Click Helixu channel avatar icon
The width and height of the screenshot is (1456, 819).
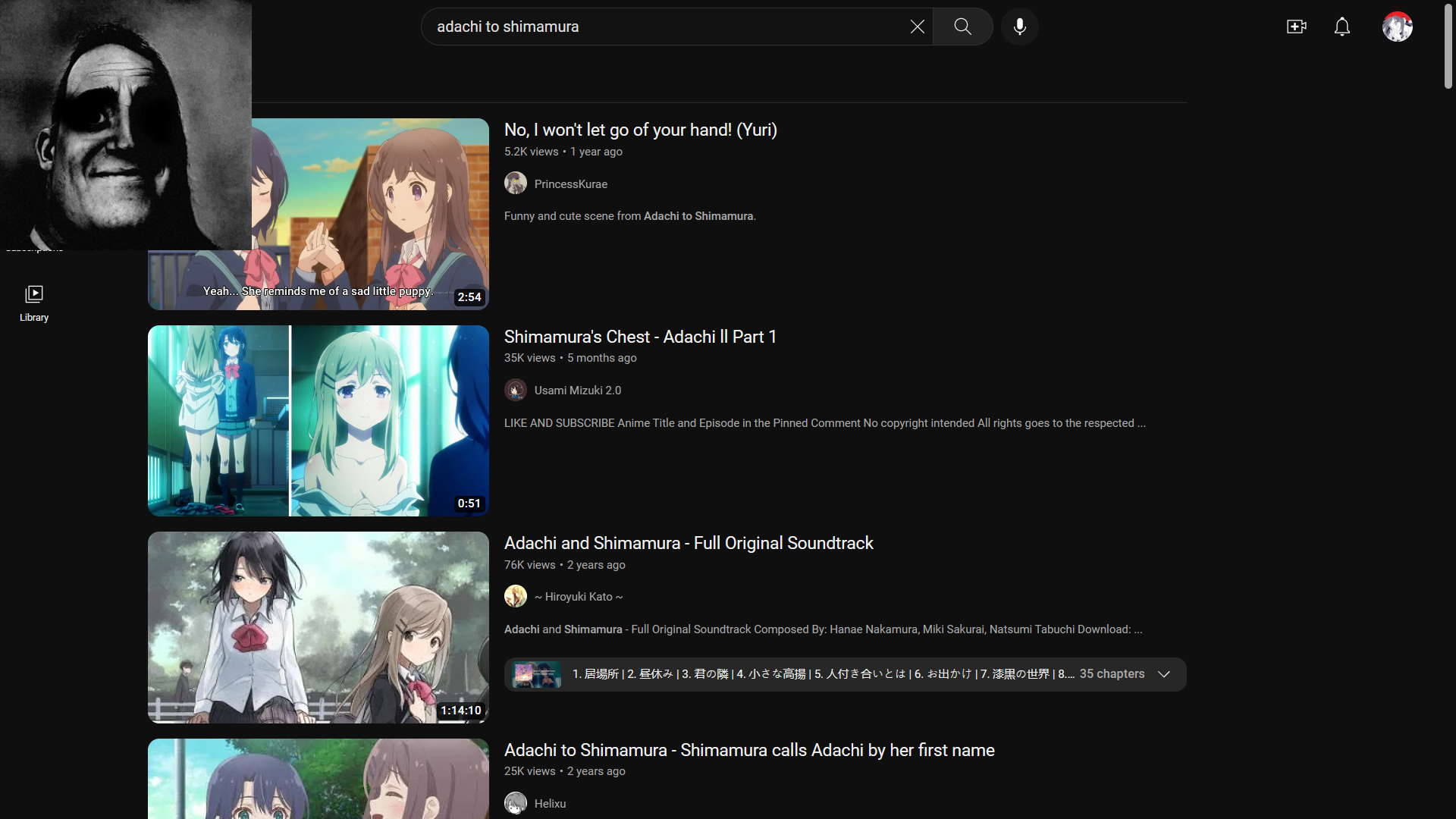coord(516,803)
